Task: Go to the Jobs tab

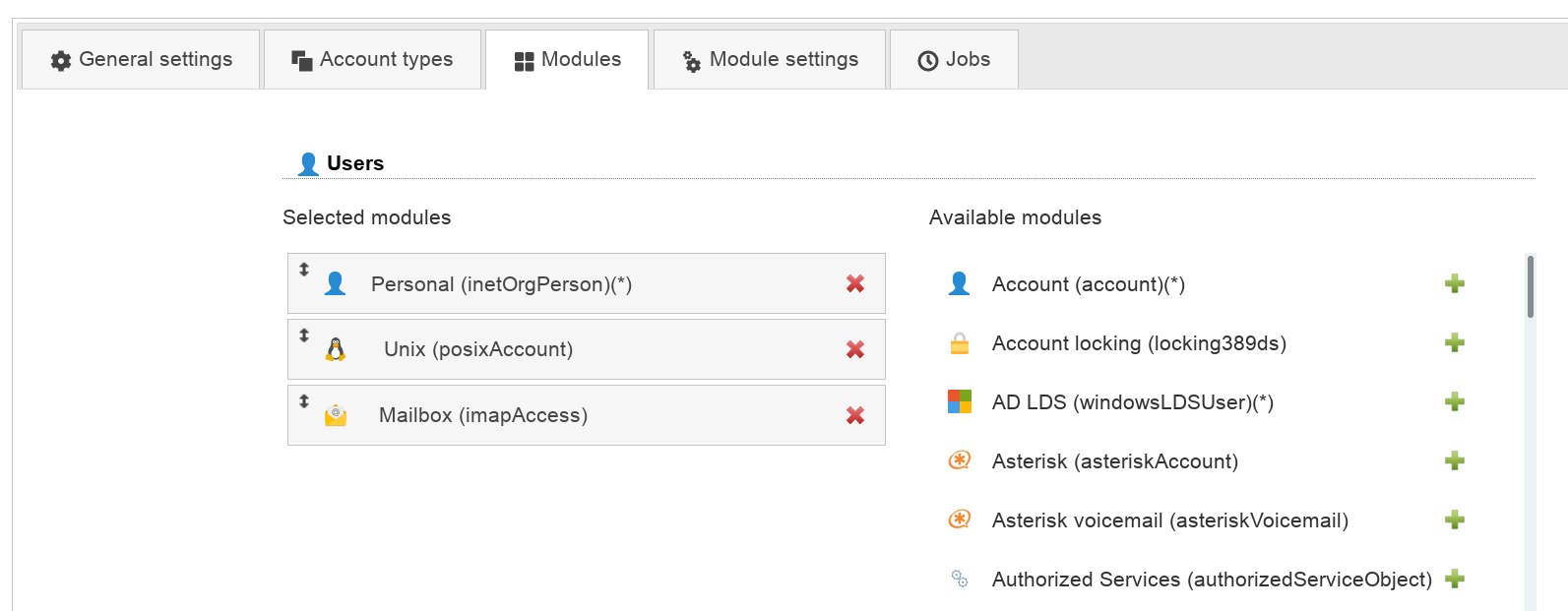Action: click(954, 60)
